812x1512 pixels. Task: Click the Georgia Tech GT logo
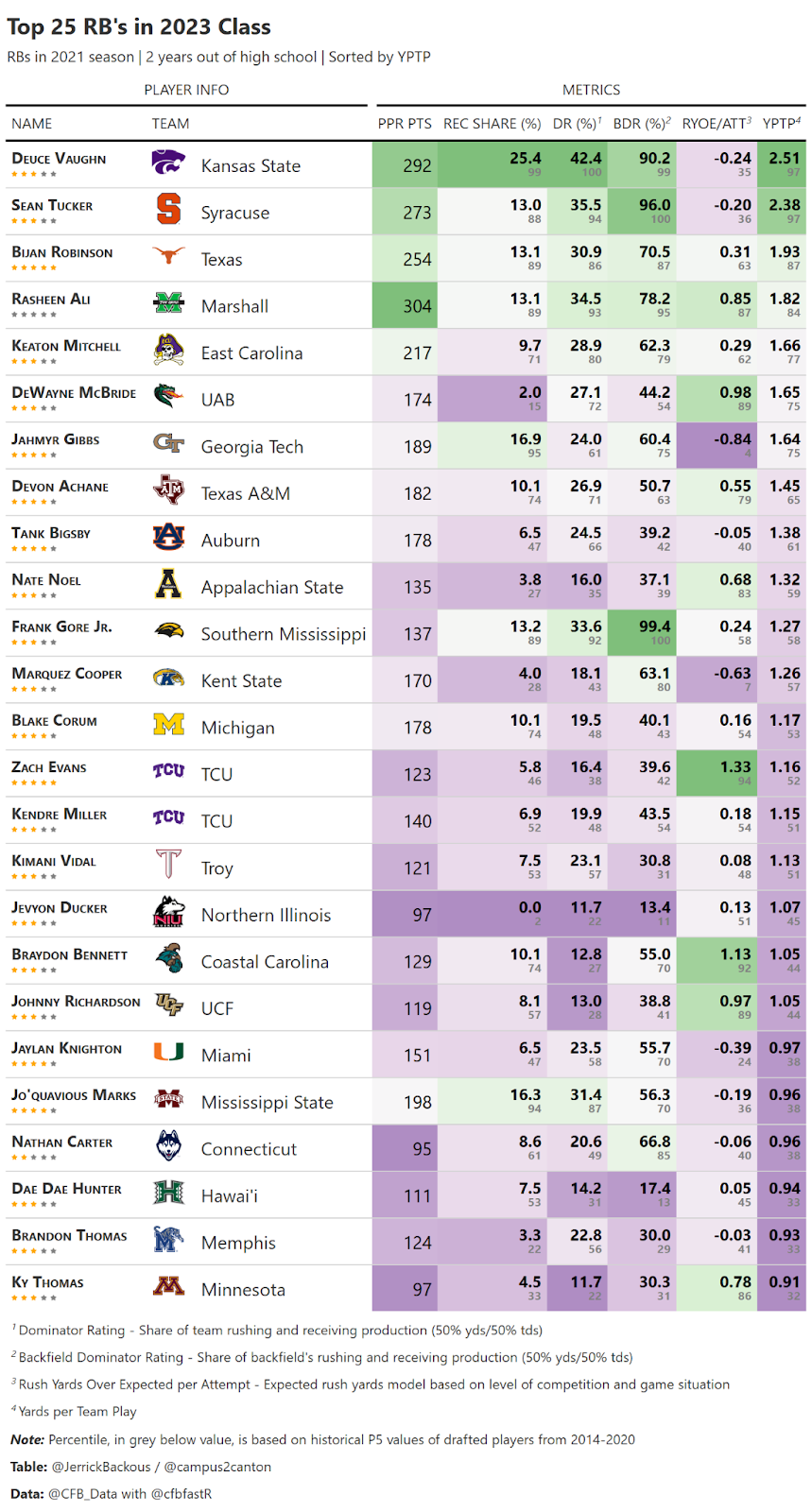168,442
